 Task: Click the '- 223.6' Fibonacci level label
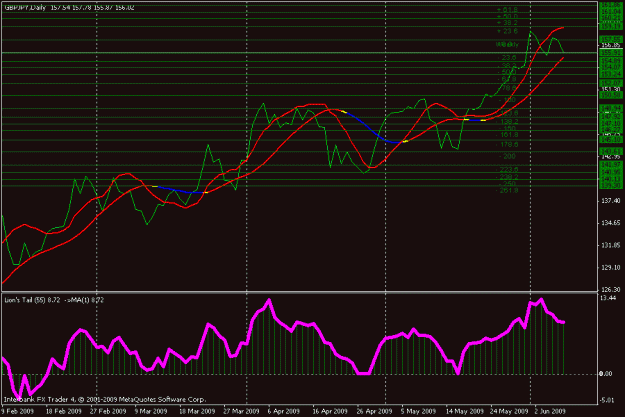click(507, 169)
